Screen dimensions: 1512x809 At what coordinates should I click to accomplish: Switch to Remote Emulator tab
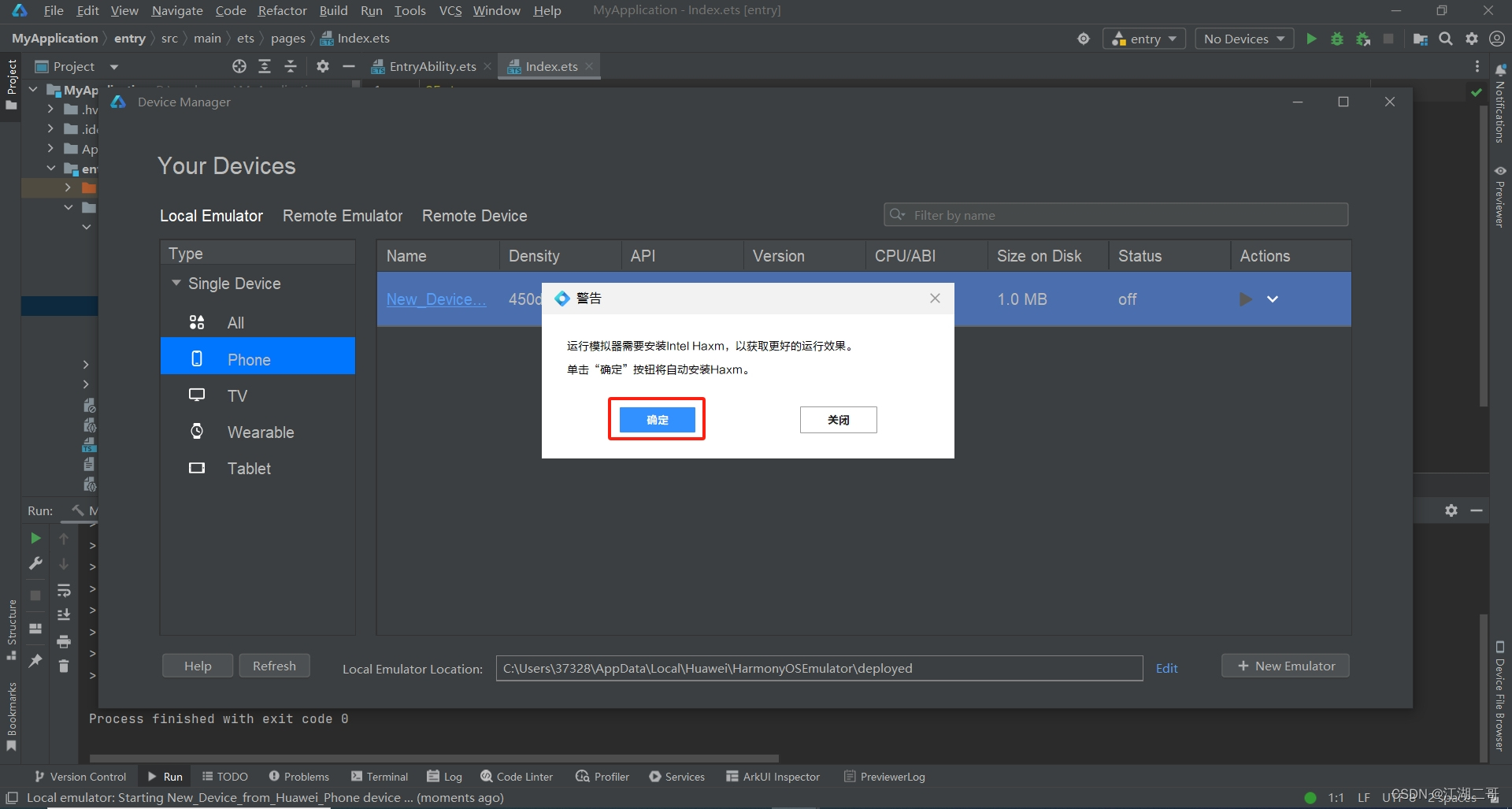pos(343,216)
